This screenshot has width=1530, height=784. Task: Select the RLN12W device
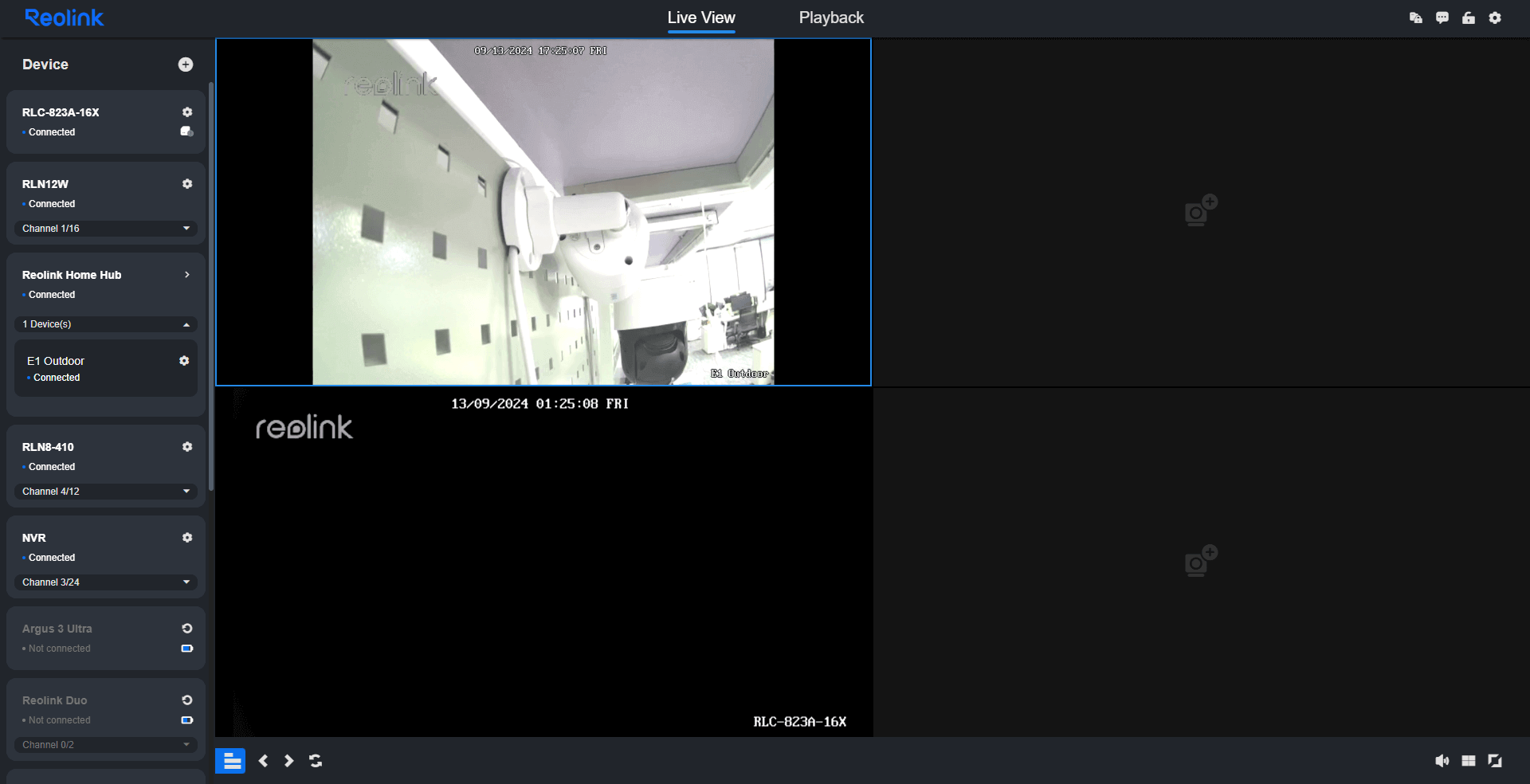(x=45, y=184)
